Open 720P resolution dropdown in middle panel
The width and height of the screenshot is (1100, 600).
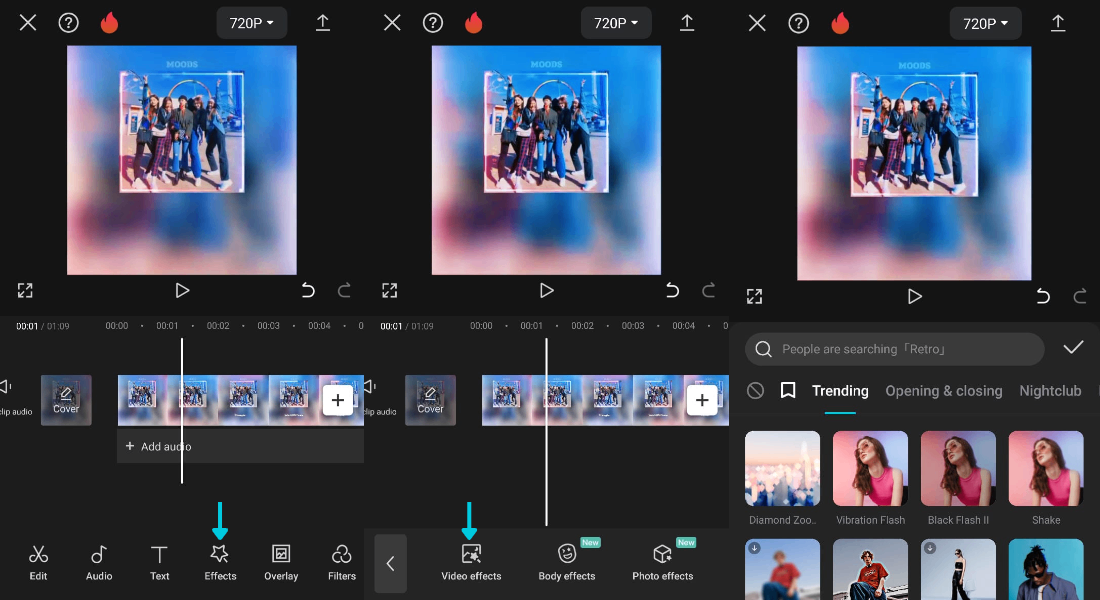[616, 23]
